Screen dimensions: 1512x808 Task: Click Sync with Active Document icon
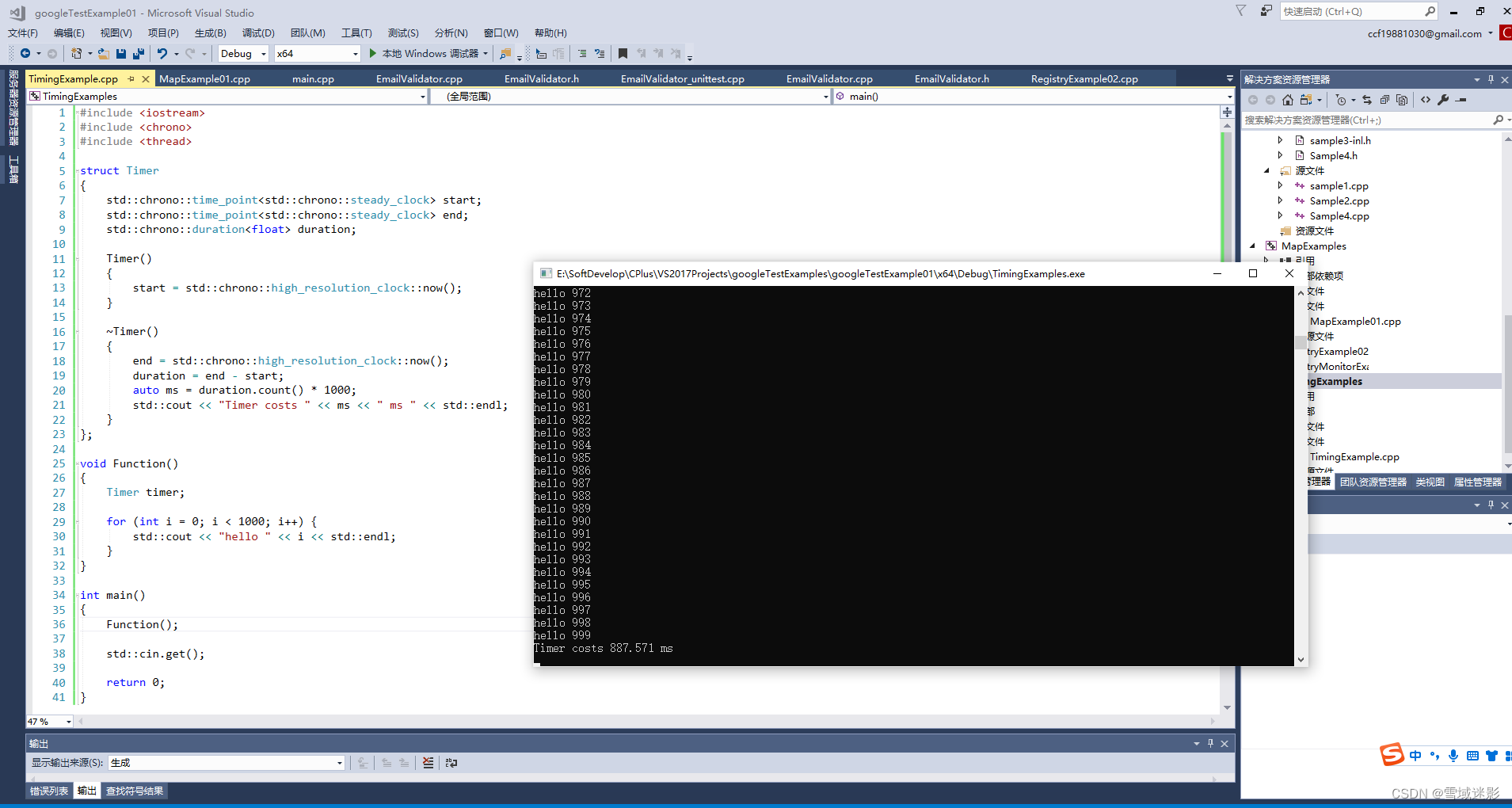coord(1367,100)
